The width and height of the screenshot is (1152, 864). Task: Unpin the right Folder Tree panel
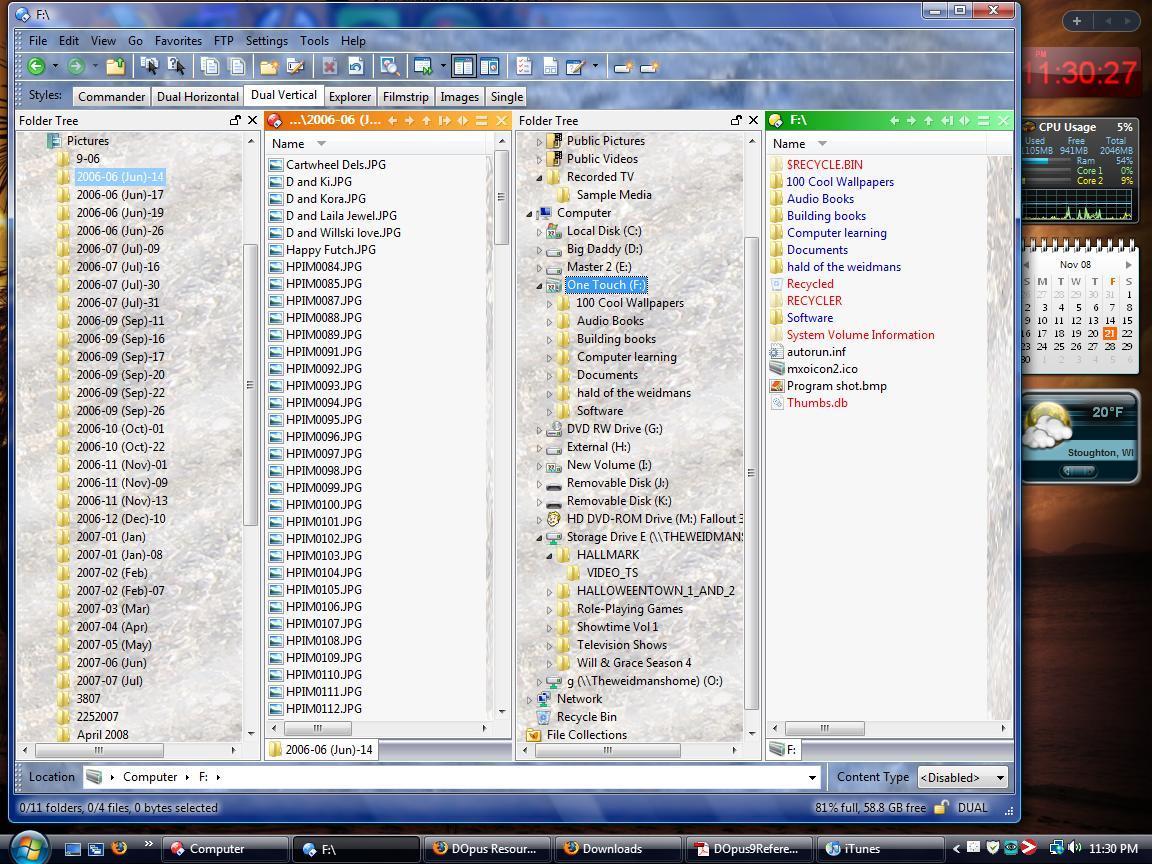[736, 120]
